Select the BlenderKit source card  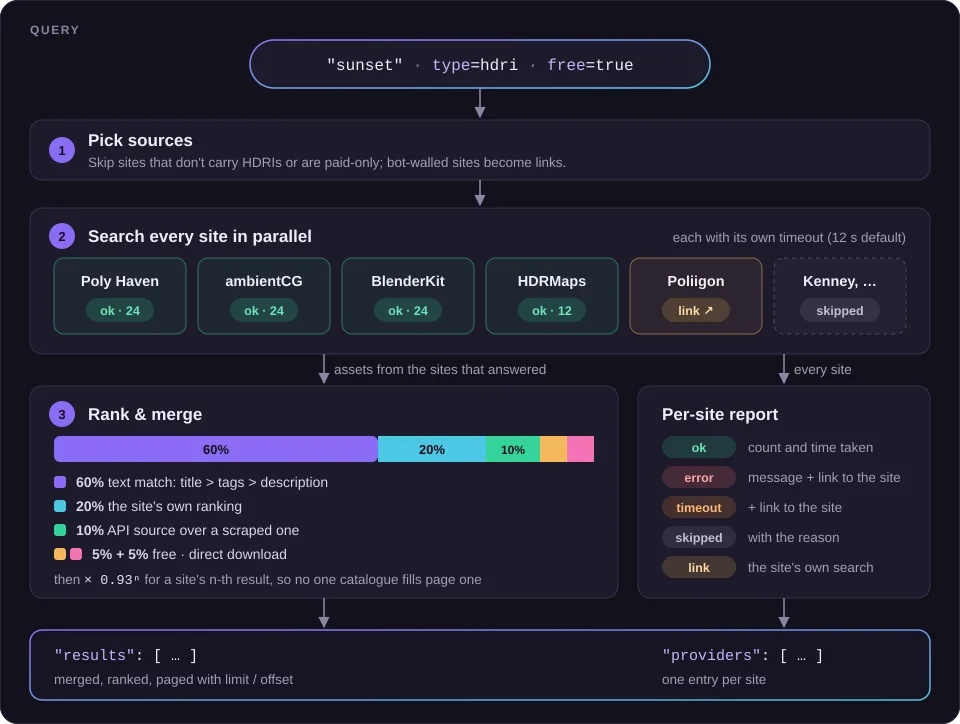408,296
